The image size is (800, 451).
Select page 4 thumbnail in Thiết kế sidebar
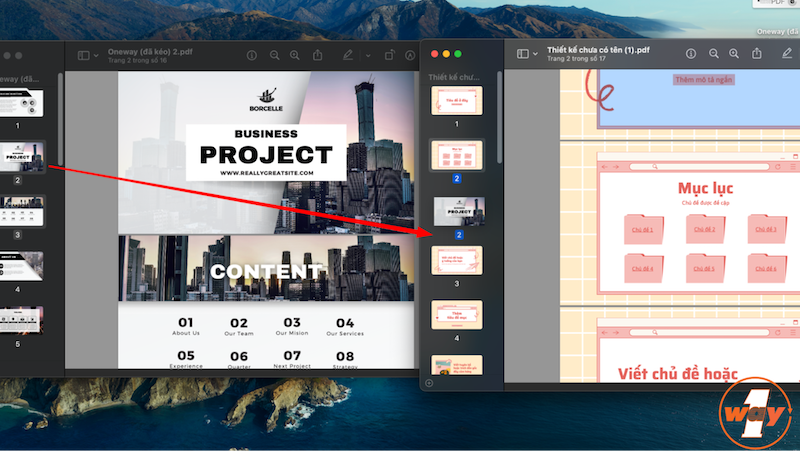coord(457,315)
